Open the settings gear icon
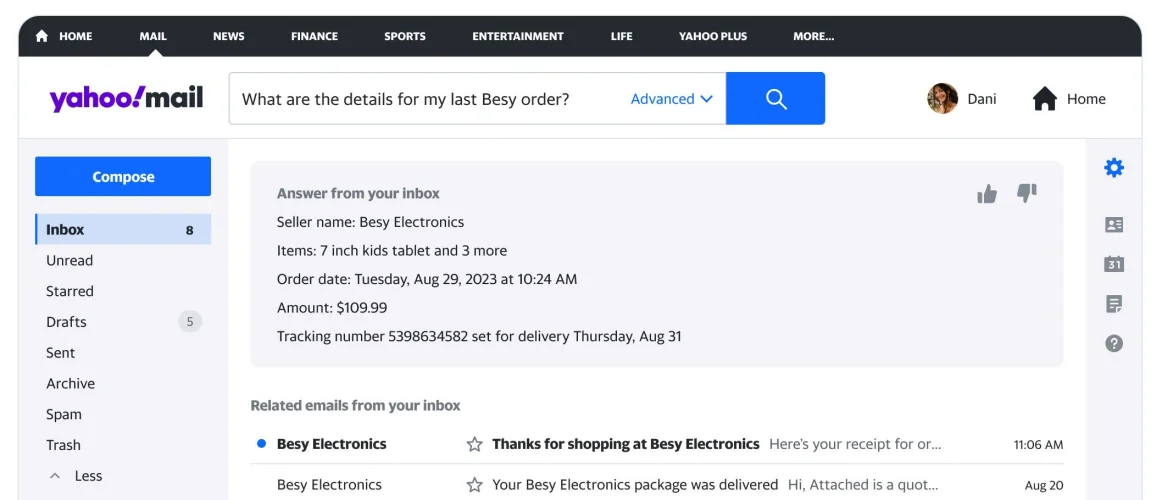 [x=1113, y=168]
